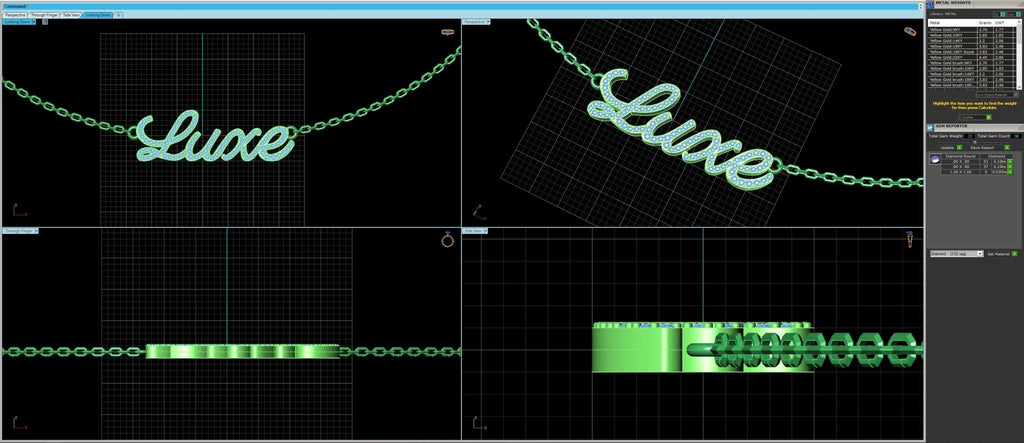Image resolution: width=1024 pixels, height=443 pixels.
Task: Click the diamond gem thumbnail icon
Action: click(x=934, y=159)
